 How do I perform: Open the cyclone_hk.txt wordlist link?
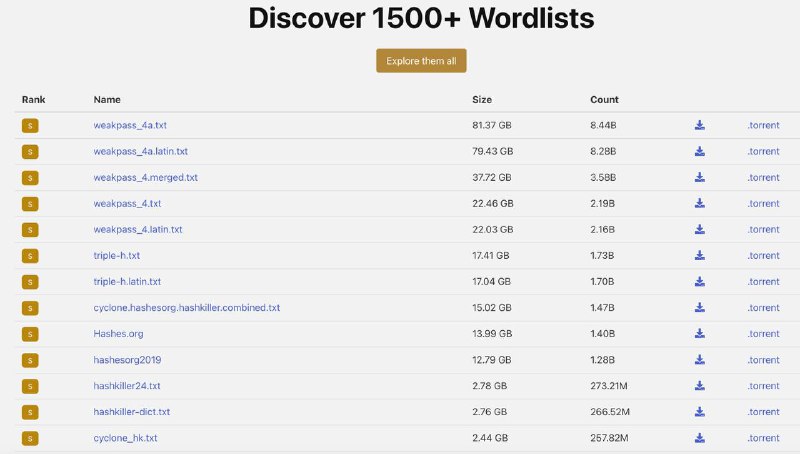[x=125, y=438]
